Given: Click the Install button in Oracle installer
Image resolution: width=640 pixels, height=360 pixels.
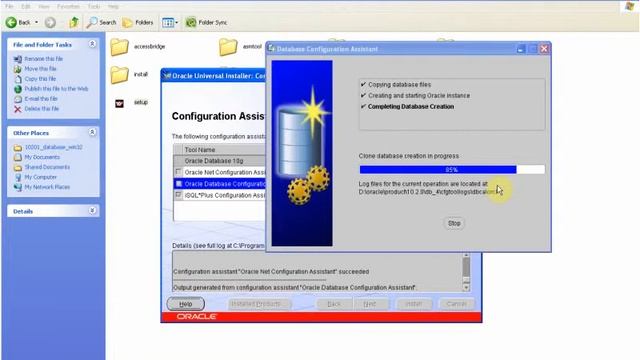Looking at the screenshot, I should [413, 304].
